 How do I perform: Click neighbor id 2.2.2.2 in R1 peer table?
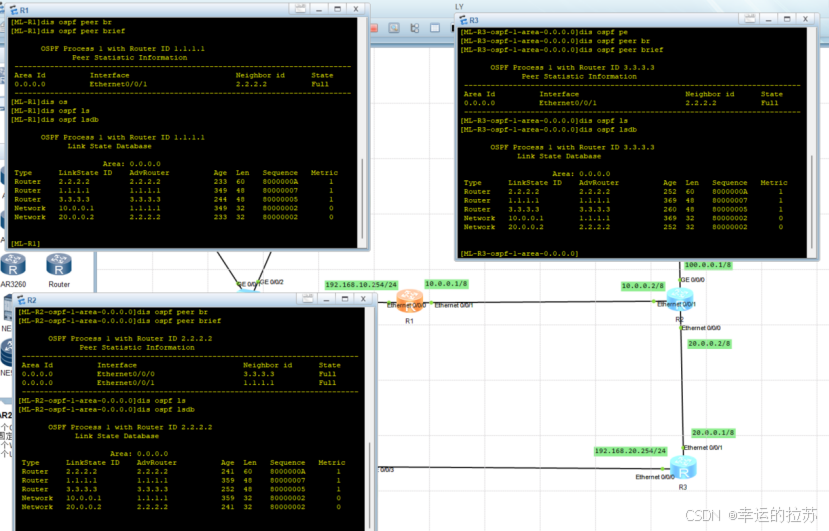[x=251, y=84]
